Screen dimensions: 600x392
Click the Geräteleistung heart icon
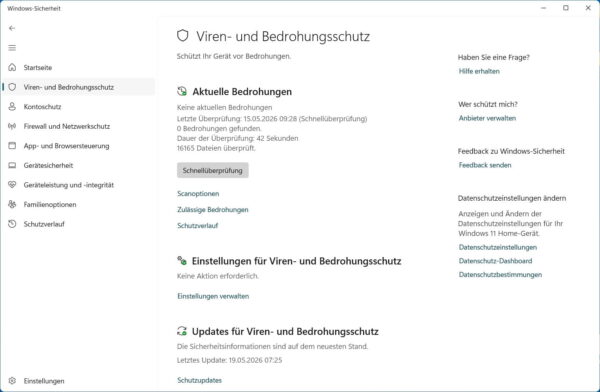coord(12,185)
